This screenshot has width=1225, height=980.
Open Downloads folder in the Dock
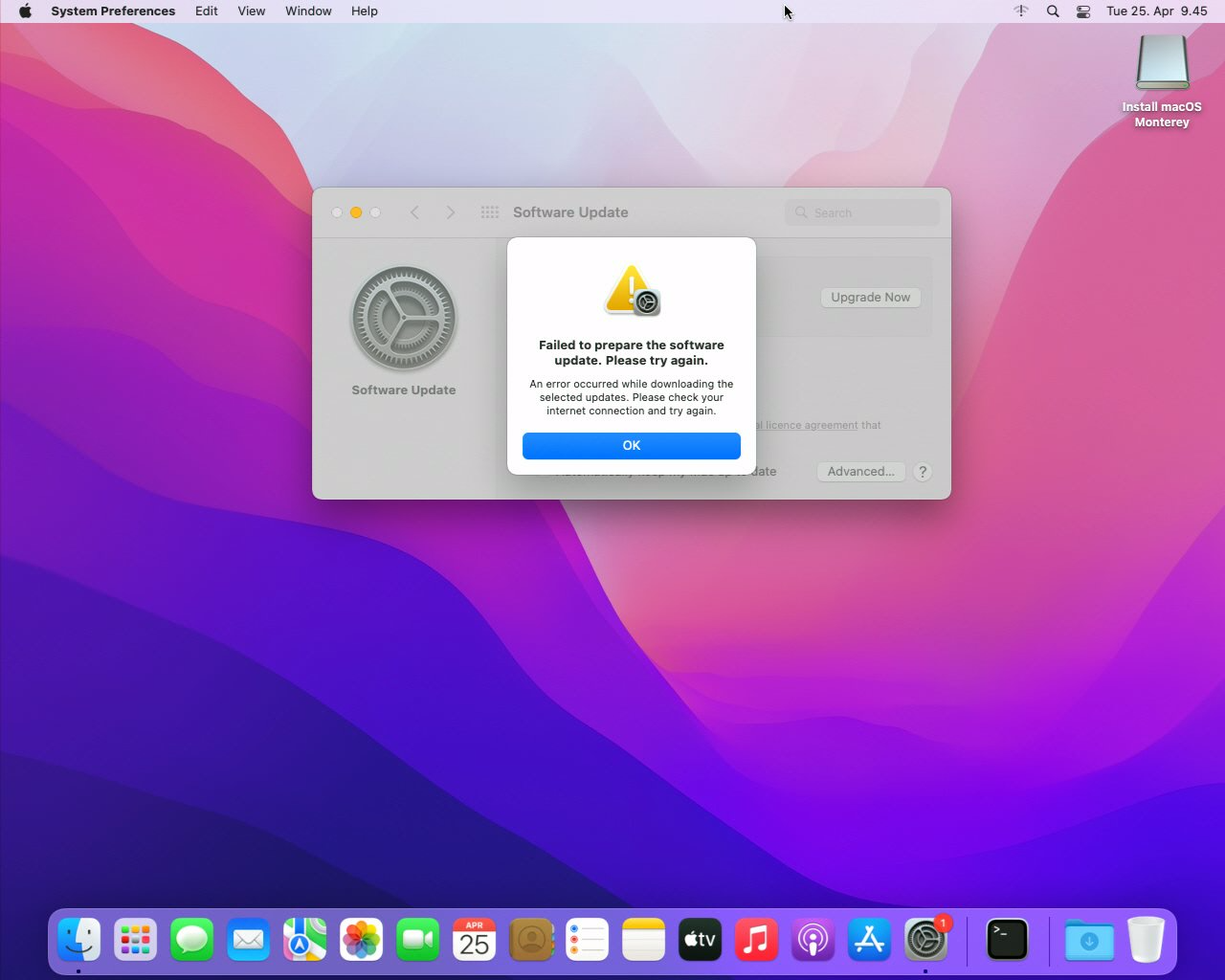[x=1089, y=940]
